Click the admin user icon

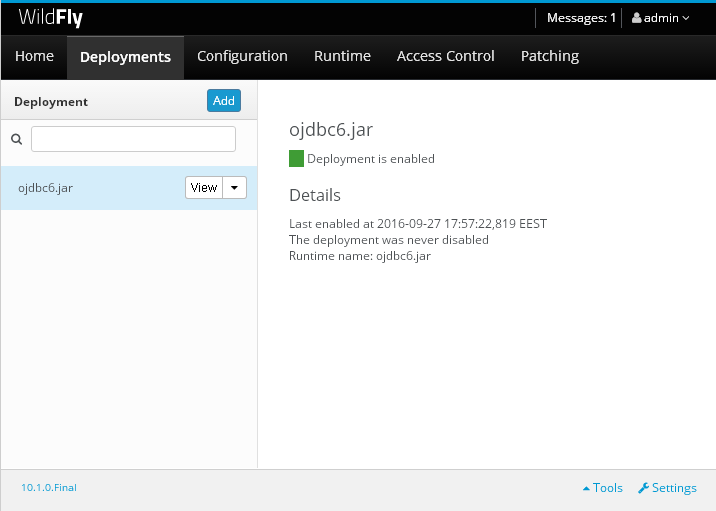point(637,18)
